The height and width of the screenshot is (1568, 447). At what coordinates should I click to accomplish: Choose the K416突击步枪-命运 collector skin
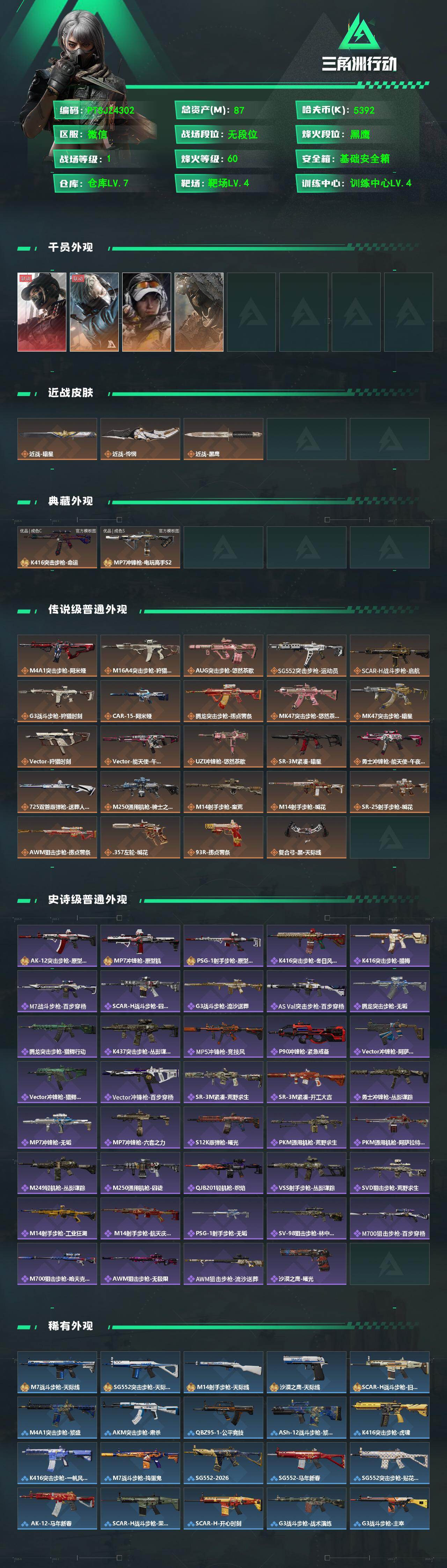click(x=57, y=547)
